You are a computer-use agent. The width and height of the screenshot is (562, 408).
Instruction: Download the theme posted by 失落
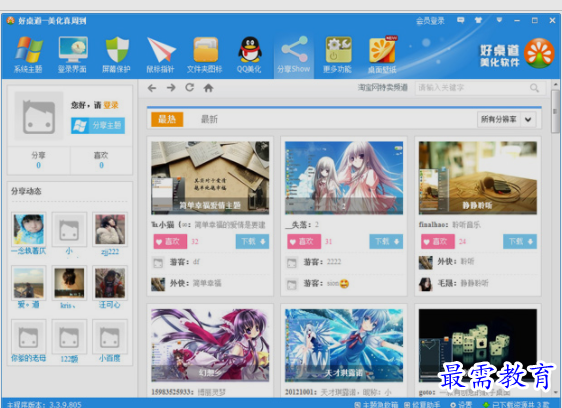(x=386, y=242)
